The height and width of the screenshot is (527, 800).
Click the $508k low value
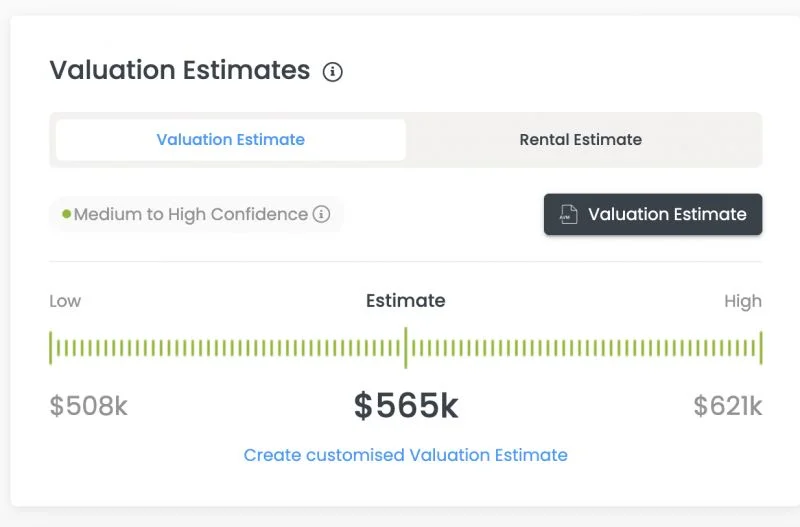[x=89, y=406]
